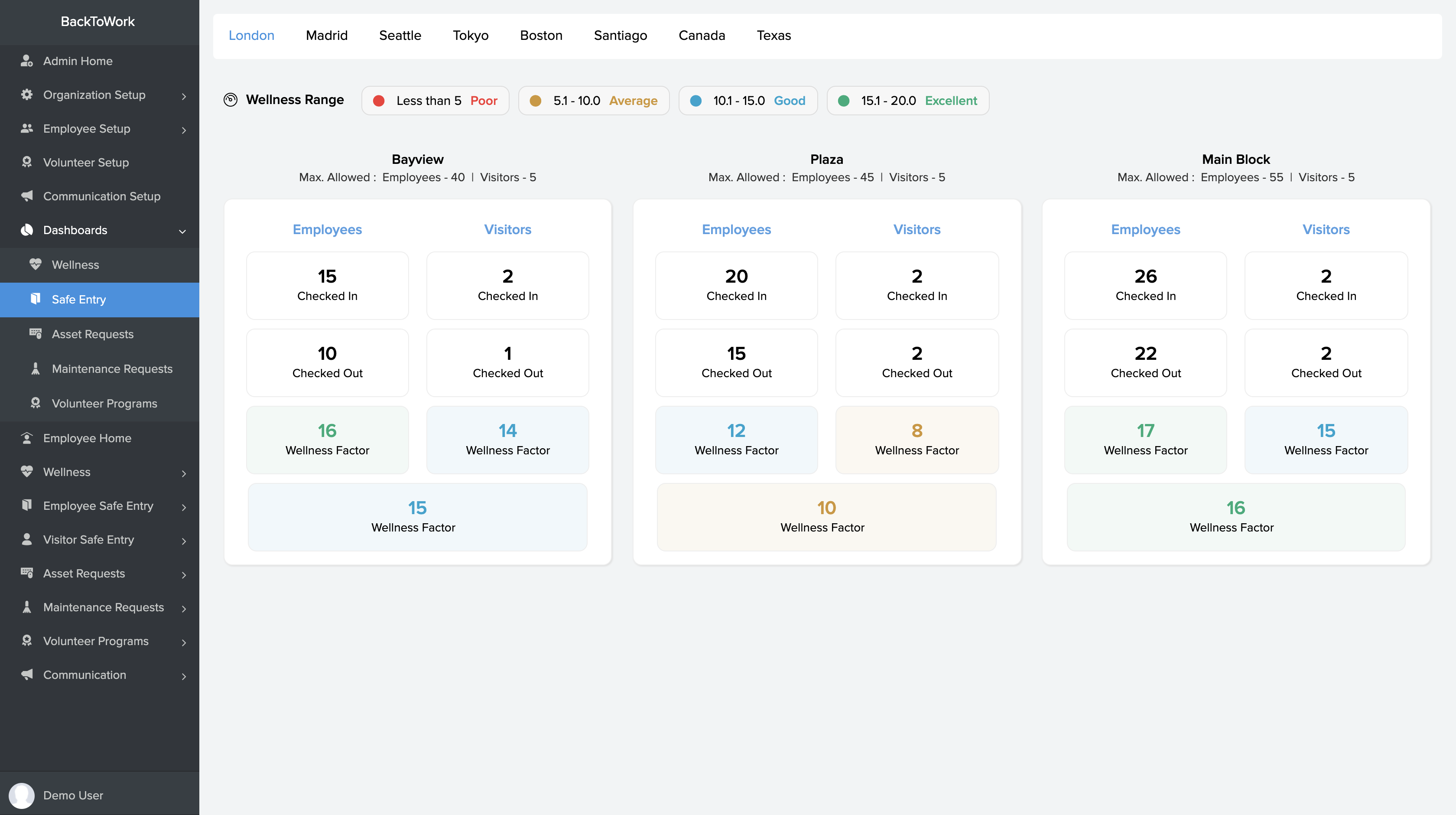This screenshot has width=1456, height=815.
Task: Open the Tokyo location tab
Action: coord(470,36)
